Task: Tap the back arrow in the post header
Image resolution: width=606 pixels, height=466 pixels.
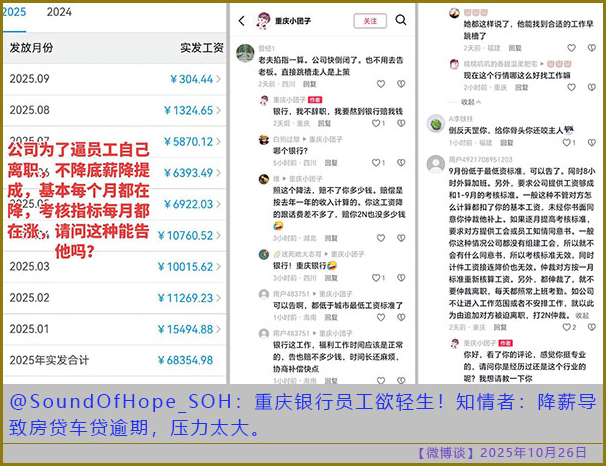Action: point(242,21)
